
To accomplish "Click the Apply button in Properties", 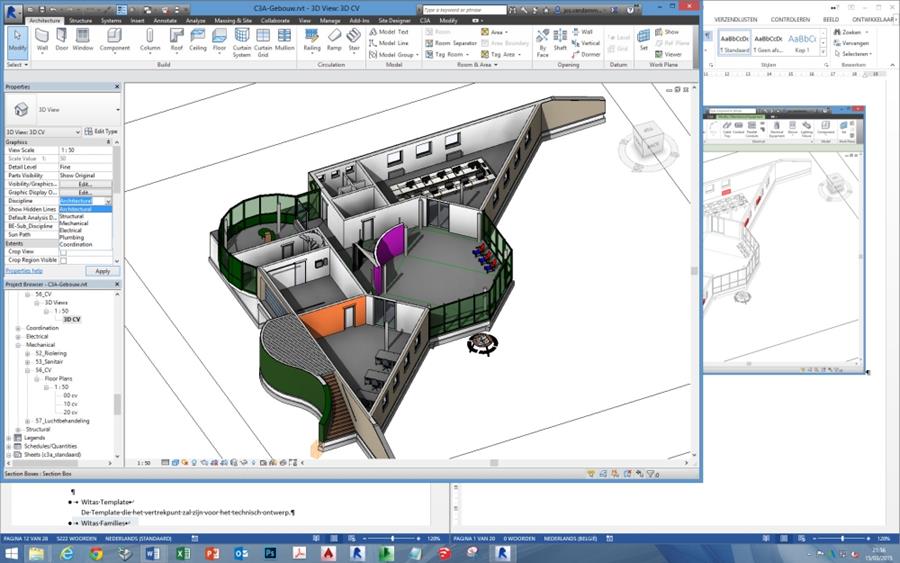I will coord(102,271).
